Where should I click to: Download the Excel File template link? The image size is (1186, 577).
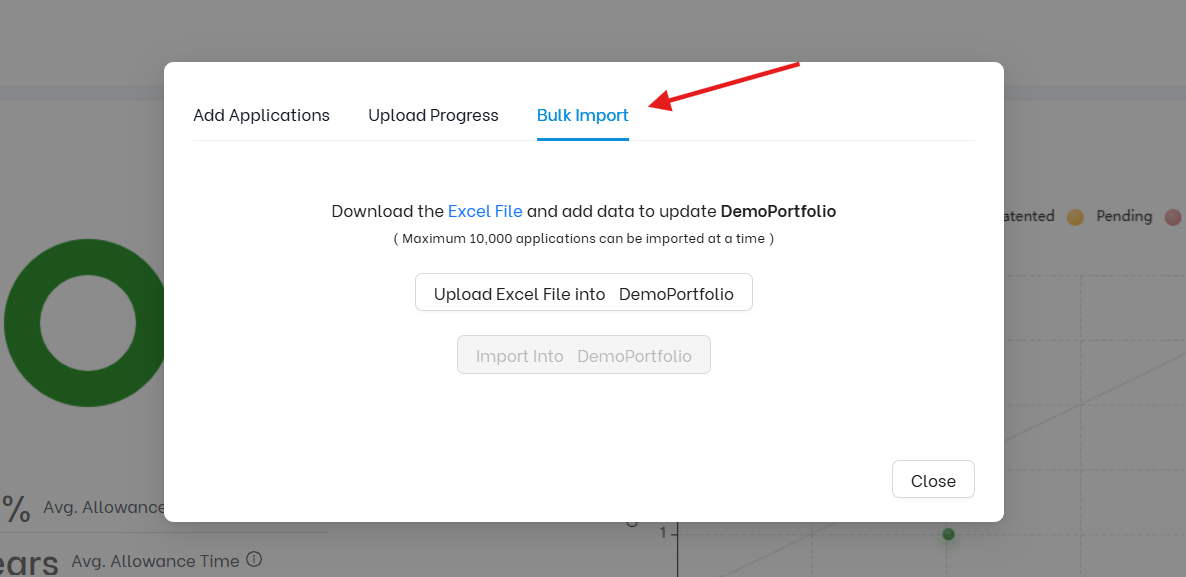(x=485, y=211)
